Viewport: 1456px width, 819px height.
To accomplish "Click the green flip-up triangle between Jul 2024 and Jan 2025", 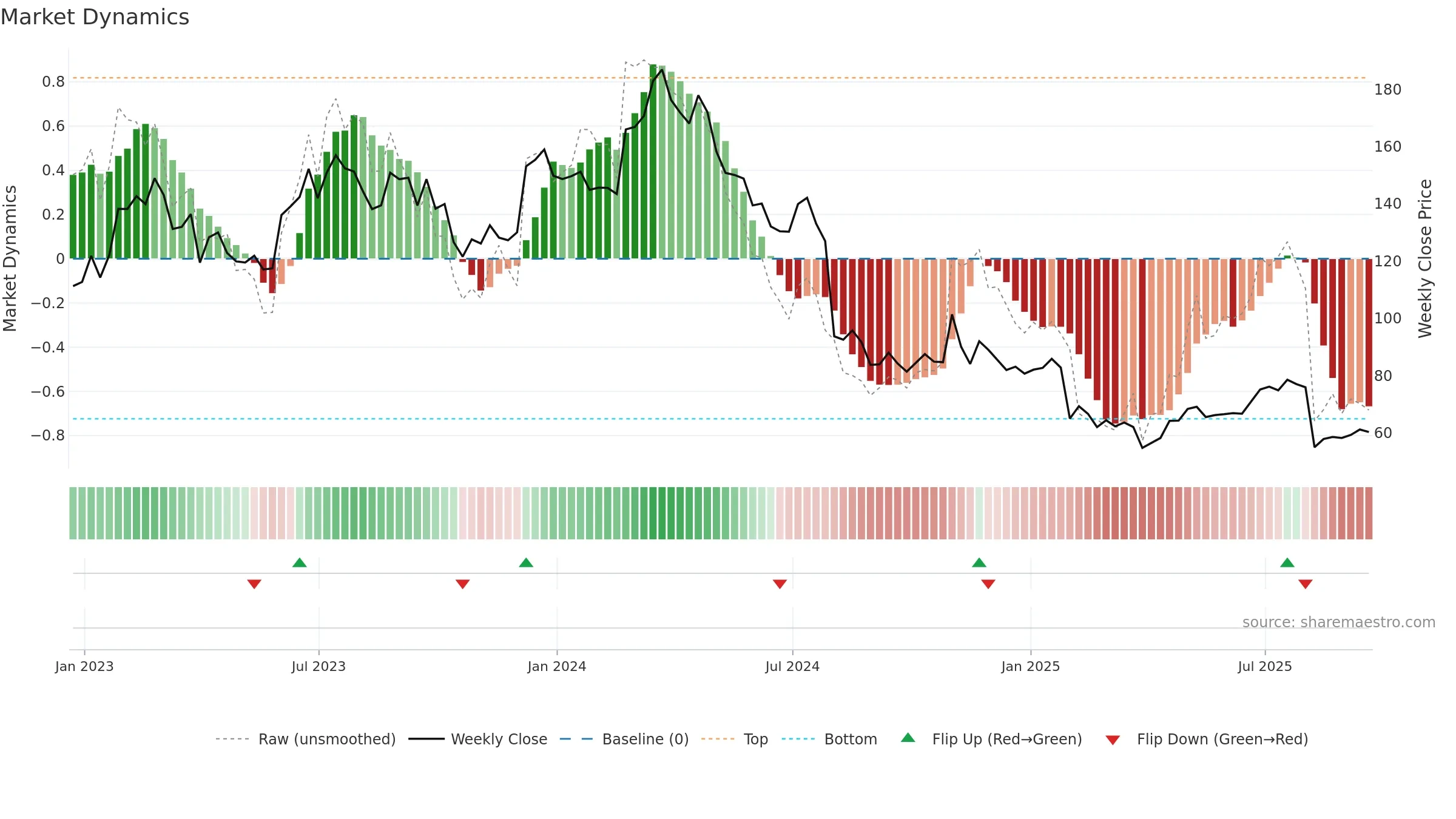I will [979, 562].
